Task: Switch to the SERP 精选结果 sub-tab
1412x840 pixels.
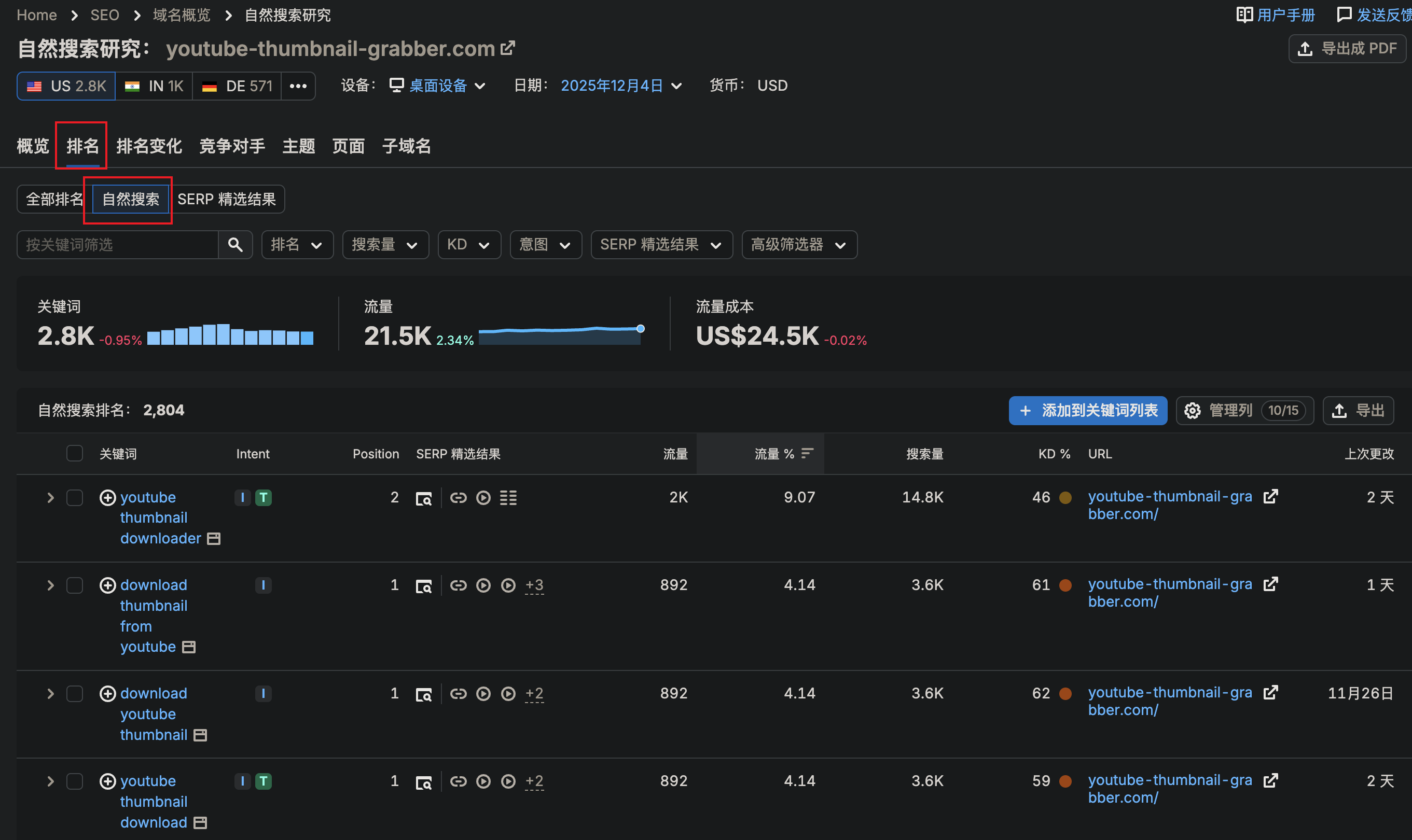Action: pyautogui.click(x=227, y=199)
